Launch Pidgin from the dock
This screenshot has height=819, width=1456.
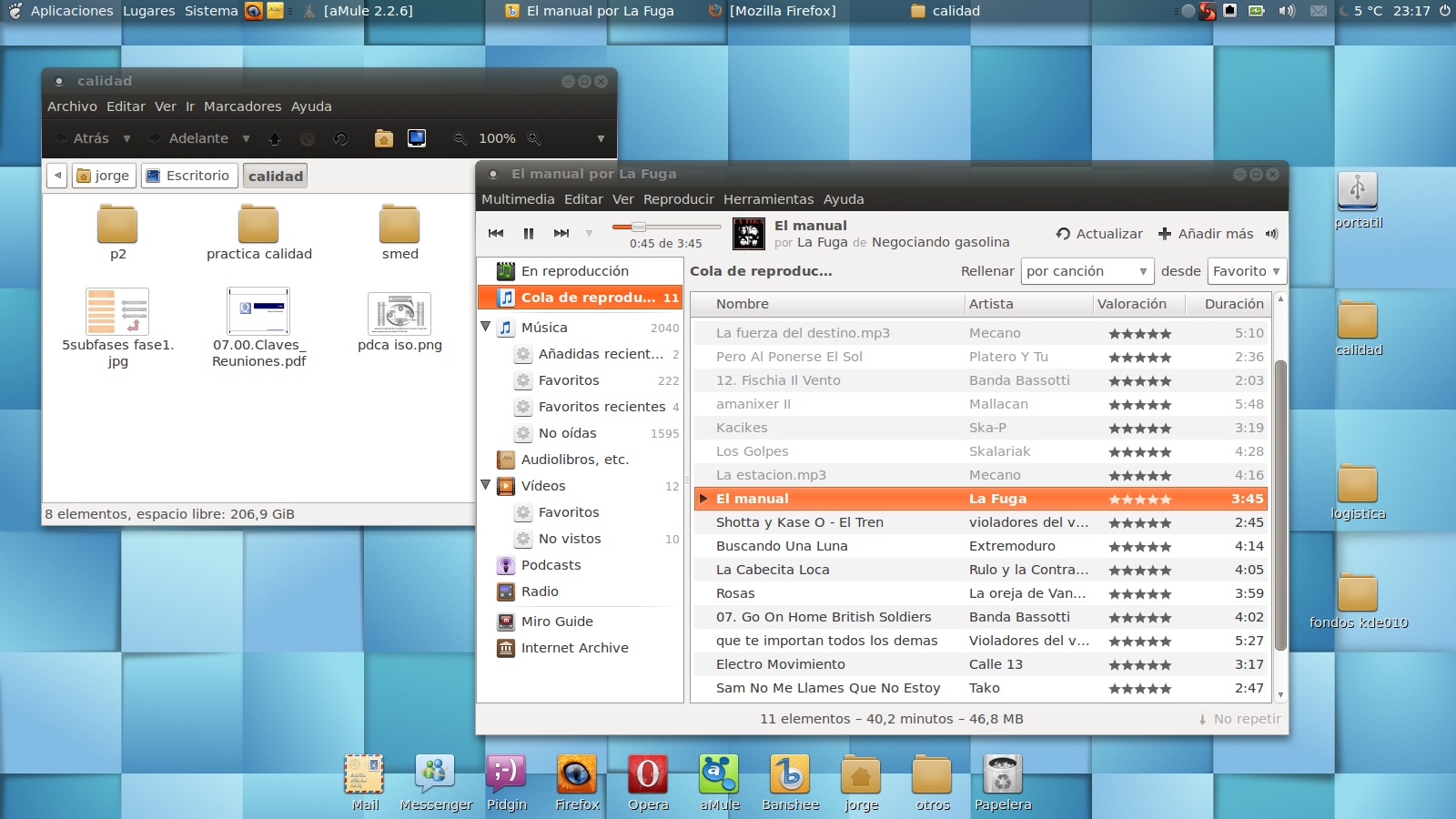(x=507, y=778)
